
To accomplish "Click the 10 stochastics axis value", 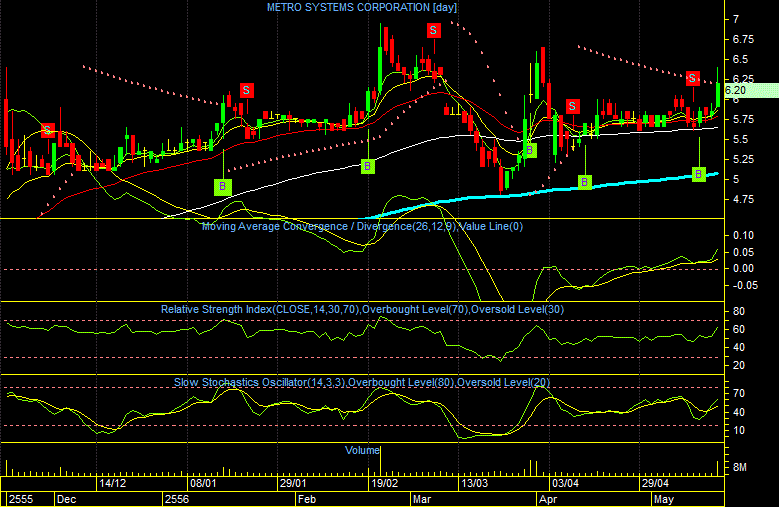I will point(739,430).
